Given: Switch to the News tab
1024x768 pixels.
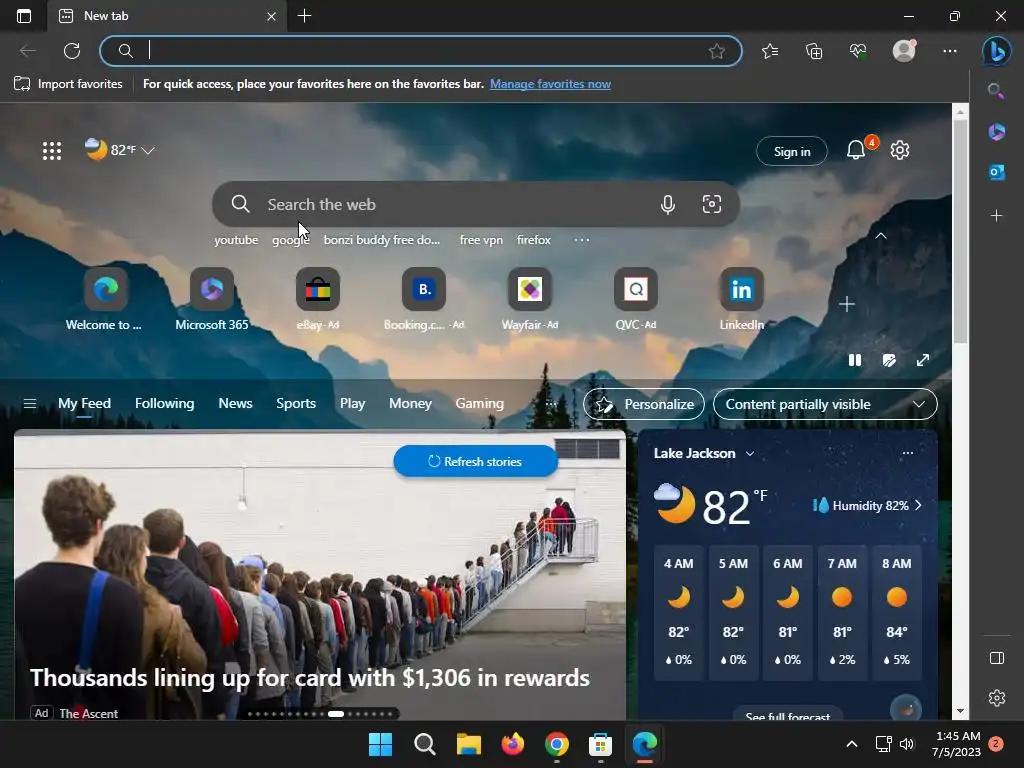Looking at the screenshot, I should click(235, 404).
